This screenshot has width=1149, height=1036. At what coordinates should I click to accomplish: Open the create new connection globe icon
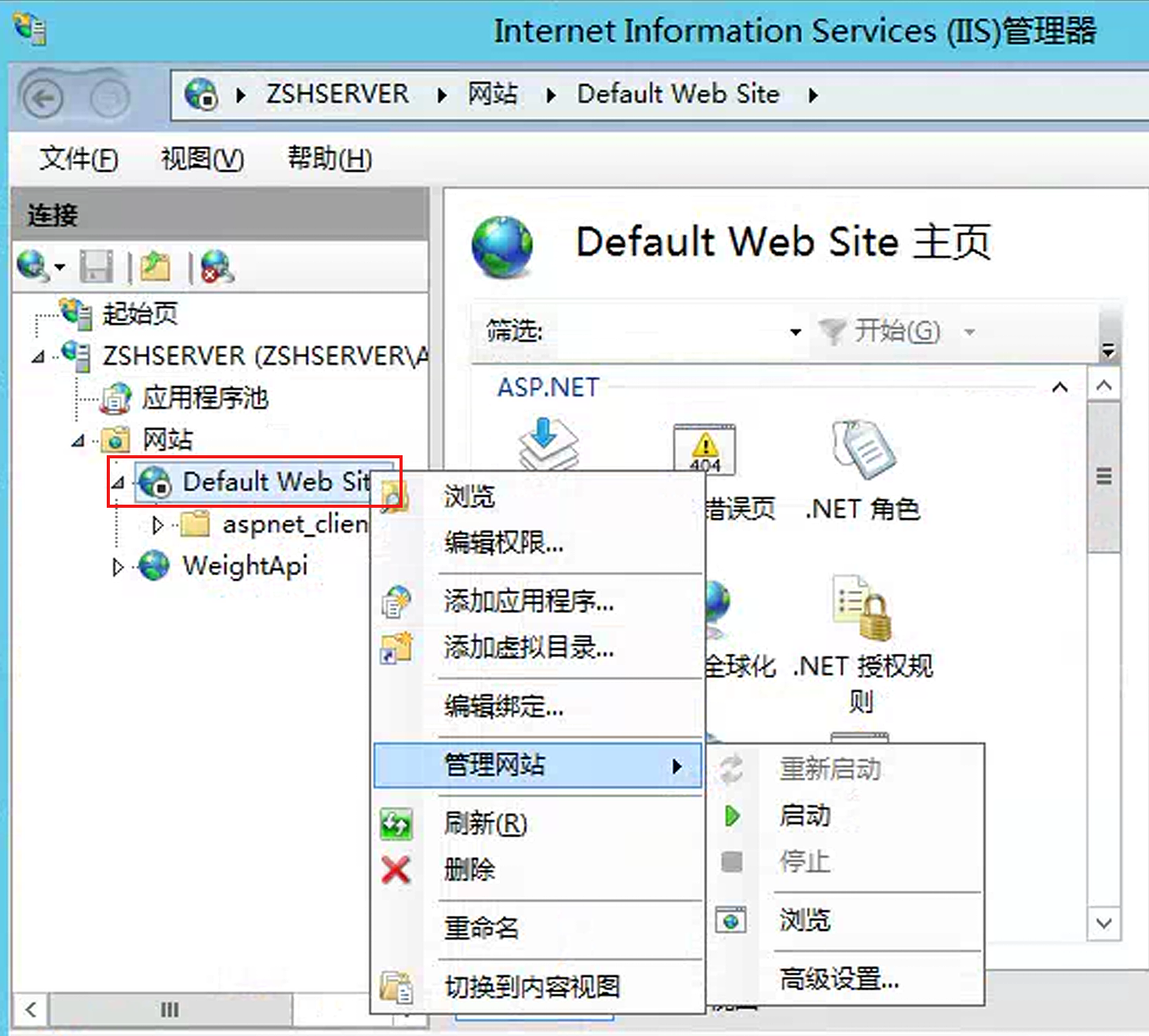click(x=33, y=266)
